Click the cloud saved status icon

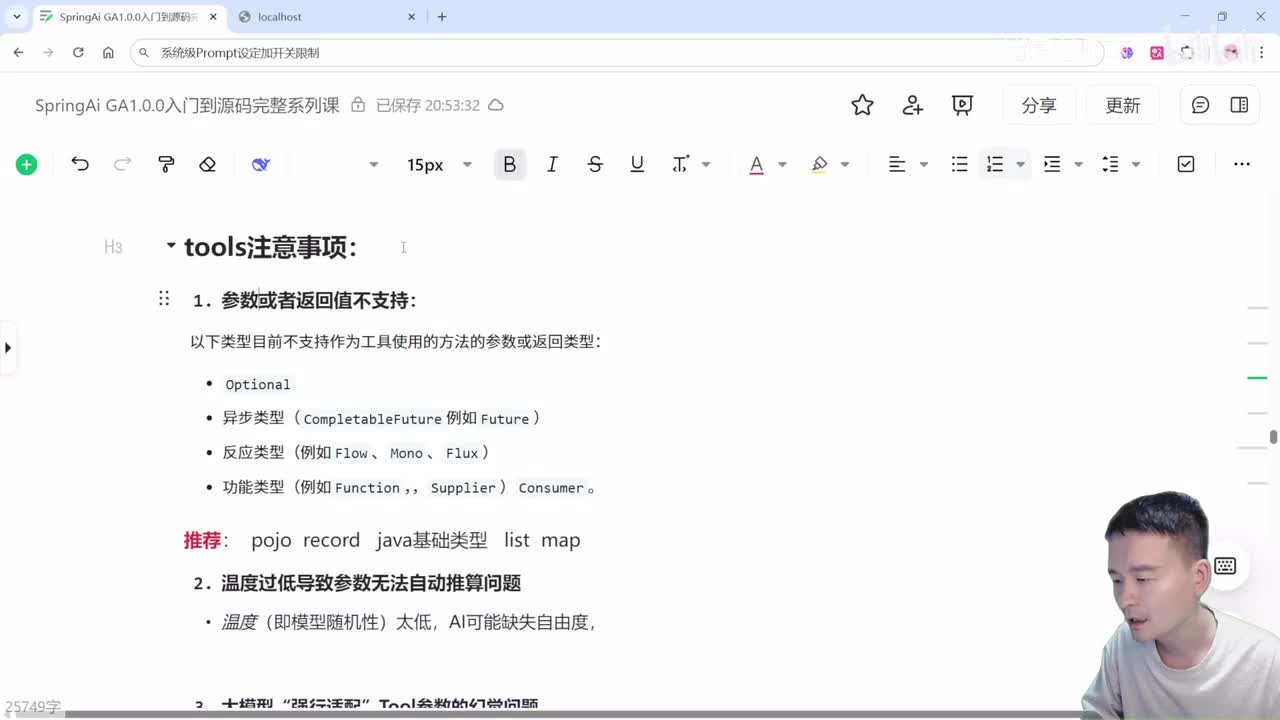[x=495, y=105]
